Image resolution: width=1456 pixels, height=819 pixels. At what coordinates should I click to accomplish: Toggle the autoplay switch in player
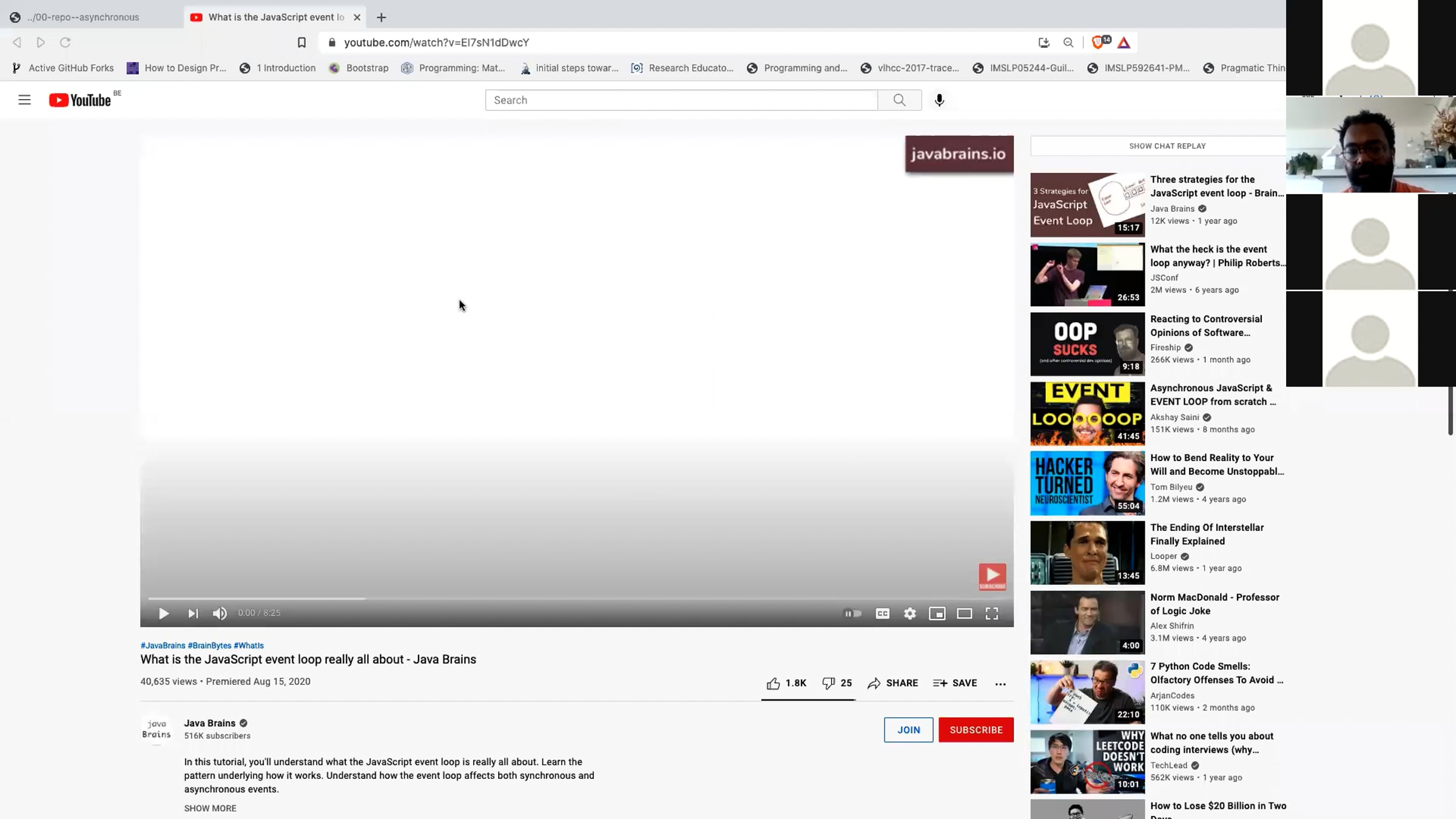pos(852,613)
